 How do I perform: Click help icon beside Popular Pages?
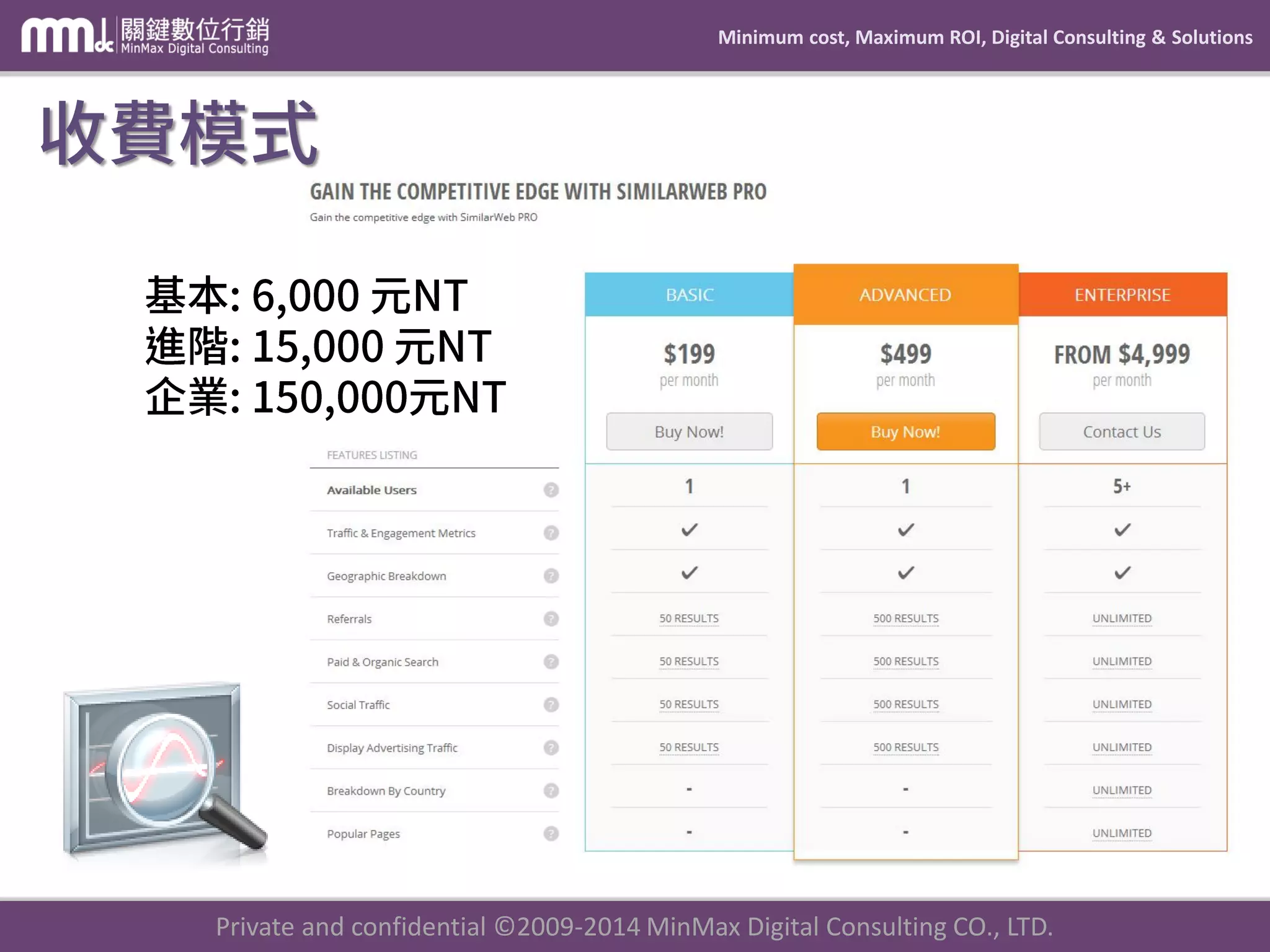coord(551,834)
